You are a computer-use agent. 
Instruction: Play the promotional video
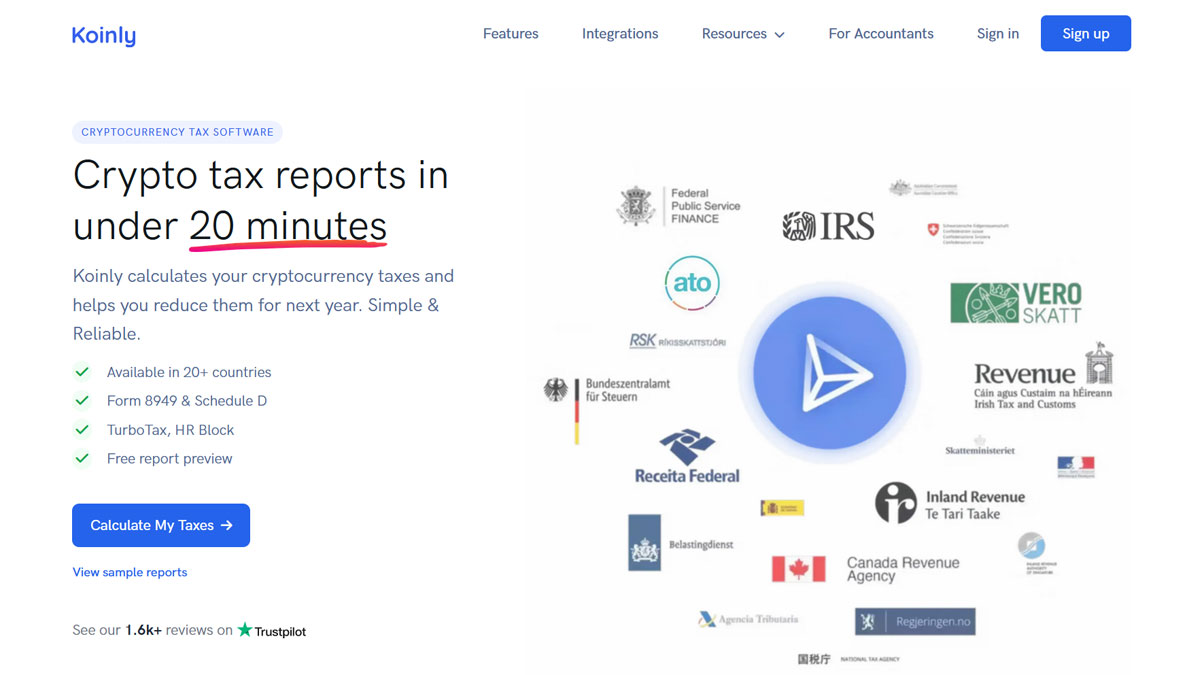point(830,373)
